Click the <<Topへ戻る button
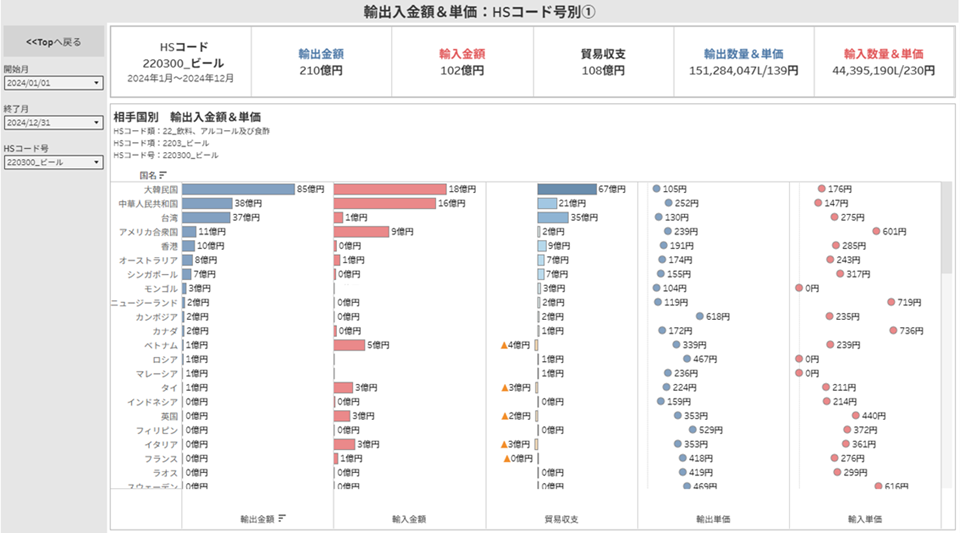Screen dimensions: 960x533 click(x=53, y=42)
